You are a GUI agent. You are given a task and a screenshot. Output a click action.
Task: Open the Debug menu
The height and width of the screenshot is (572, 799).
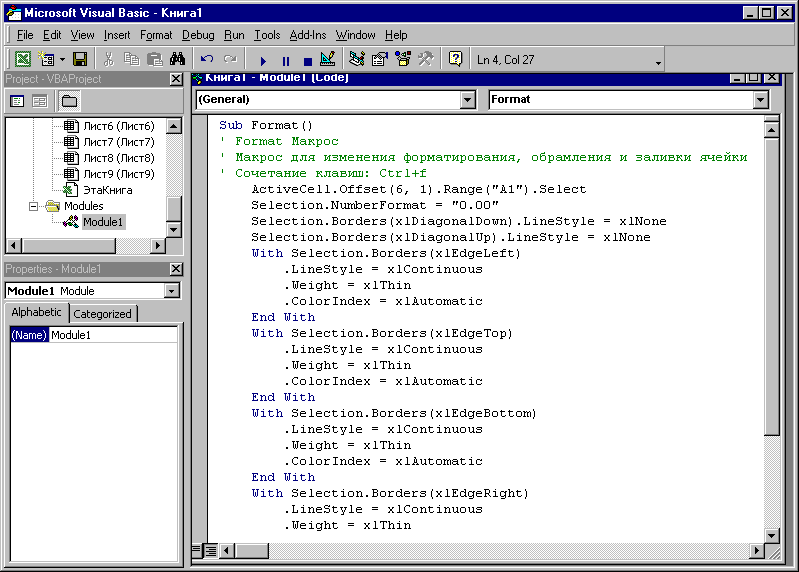point(198,35)
